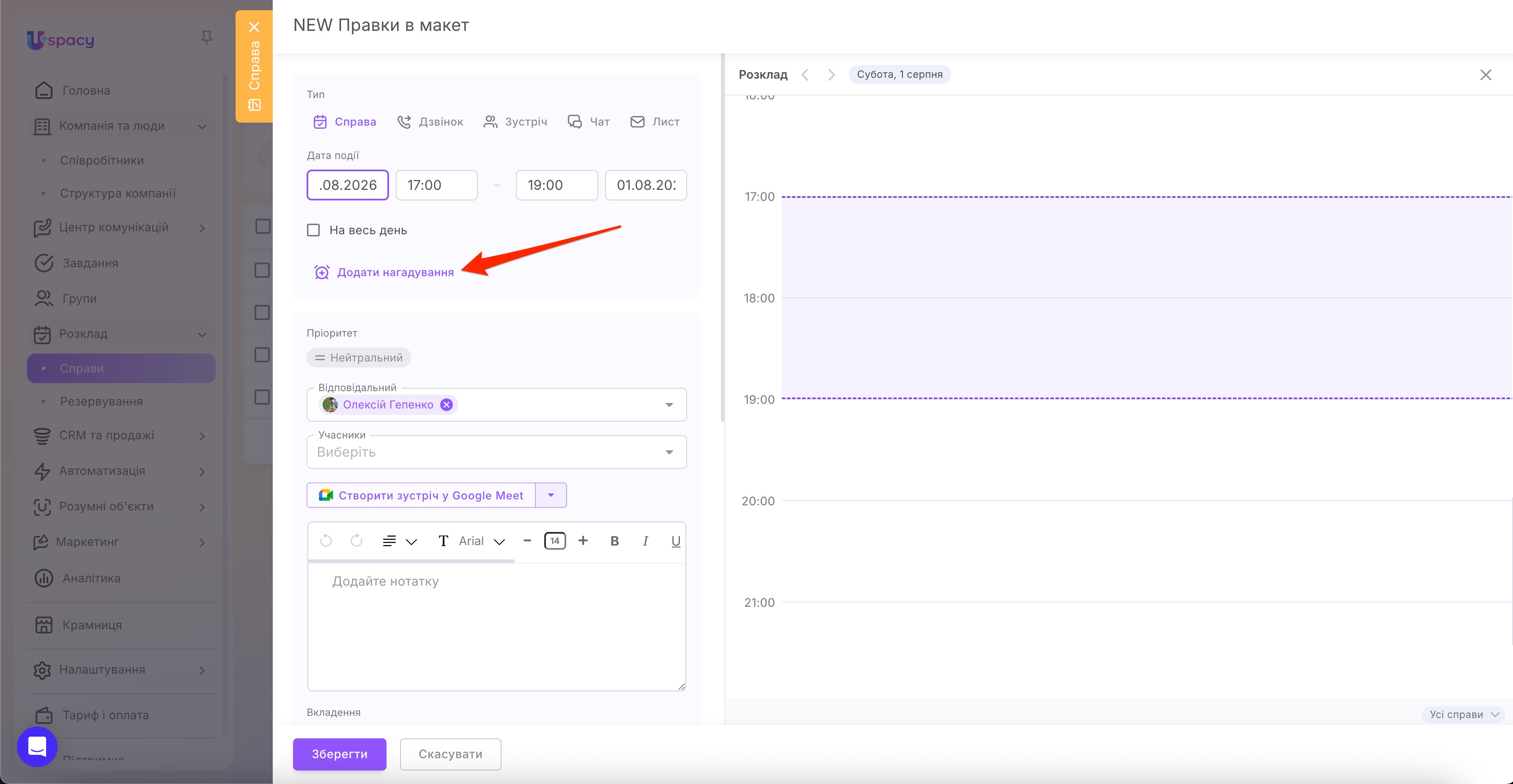Select the Зустріч type tab

pyautogui.click(x=515, y=121)
